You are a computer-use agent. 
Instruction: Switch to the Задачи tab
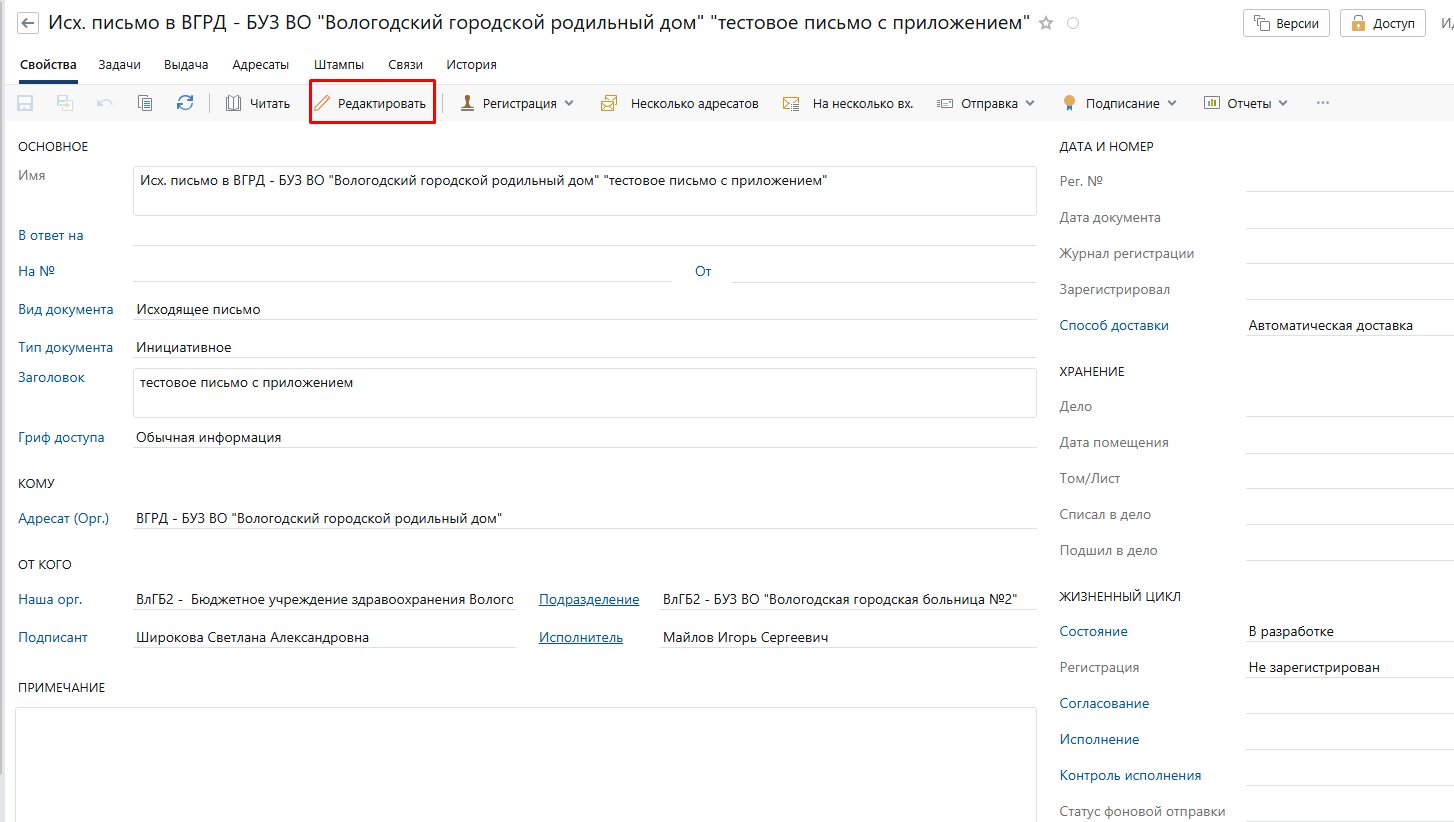click(119, 65)
